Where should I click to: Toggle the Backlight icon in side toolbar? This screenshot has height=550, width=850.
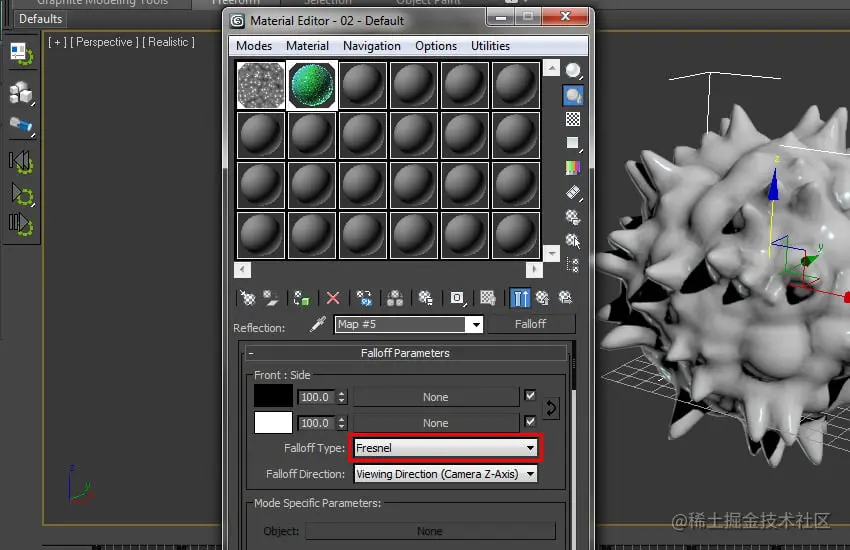573,95
